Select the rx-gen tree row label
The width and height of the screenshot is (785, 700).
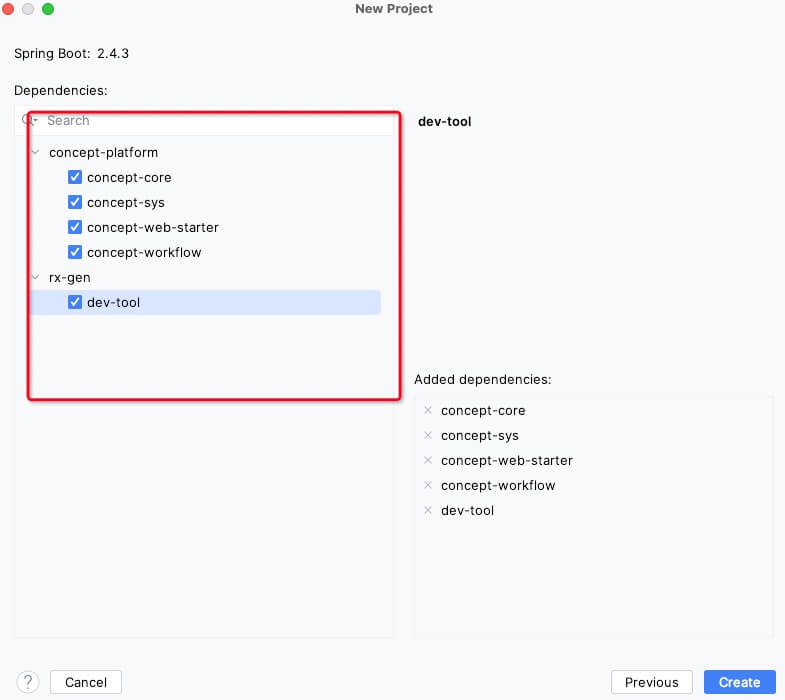pyautogui.click(x=70, y=277)
